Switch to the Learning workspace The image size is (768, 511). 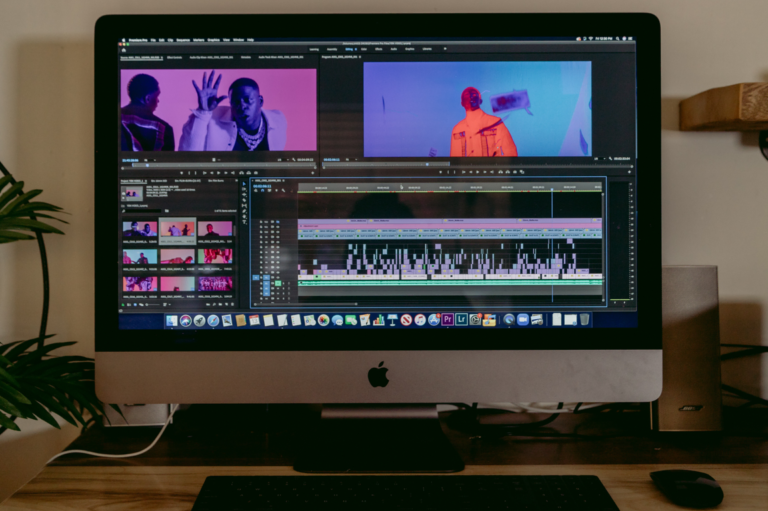click(x=314, y=49)
